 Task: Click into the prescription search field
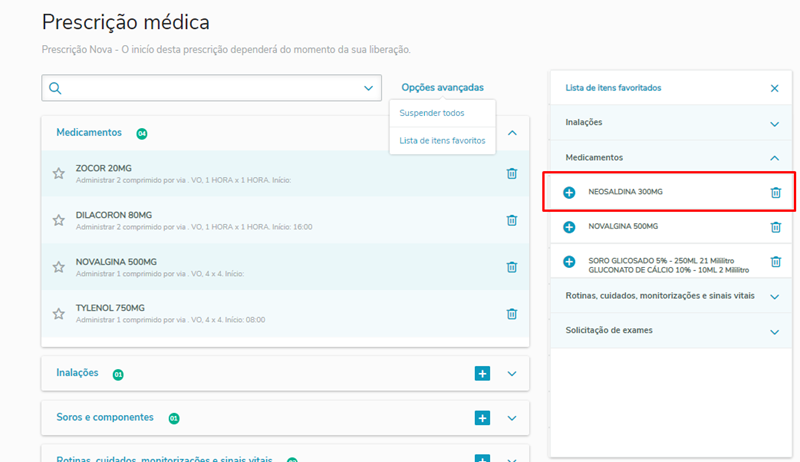click(211, 88)
